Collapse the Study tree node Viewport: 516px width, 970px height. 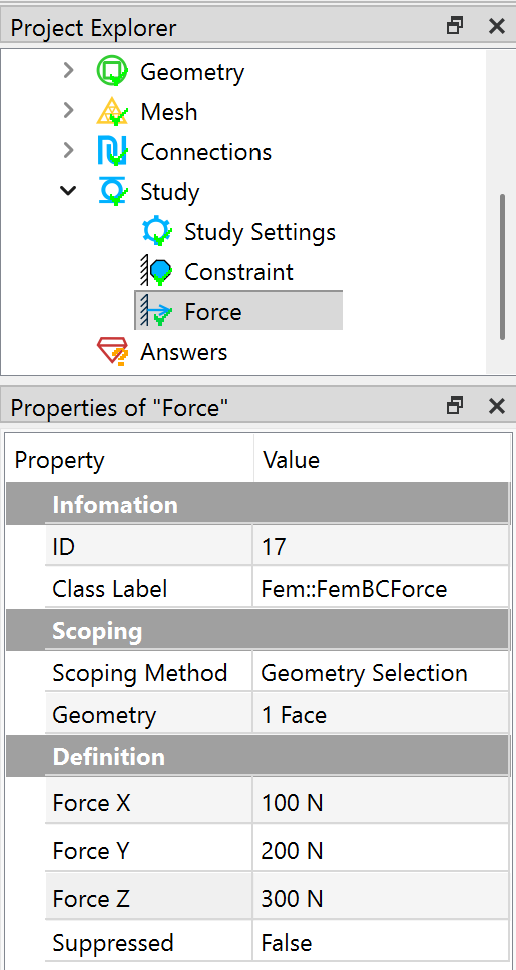coord(68,191)
